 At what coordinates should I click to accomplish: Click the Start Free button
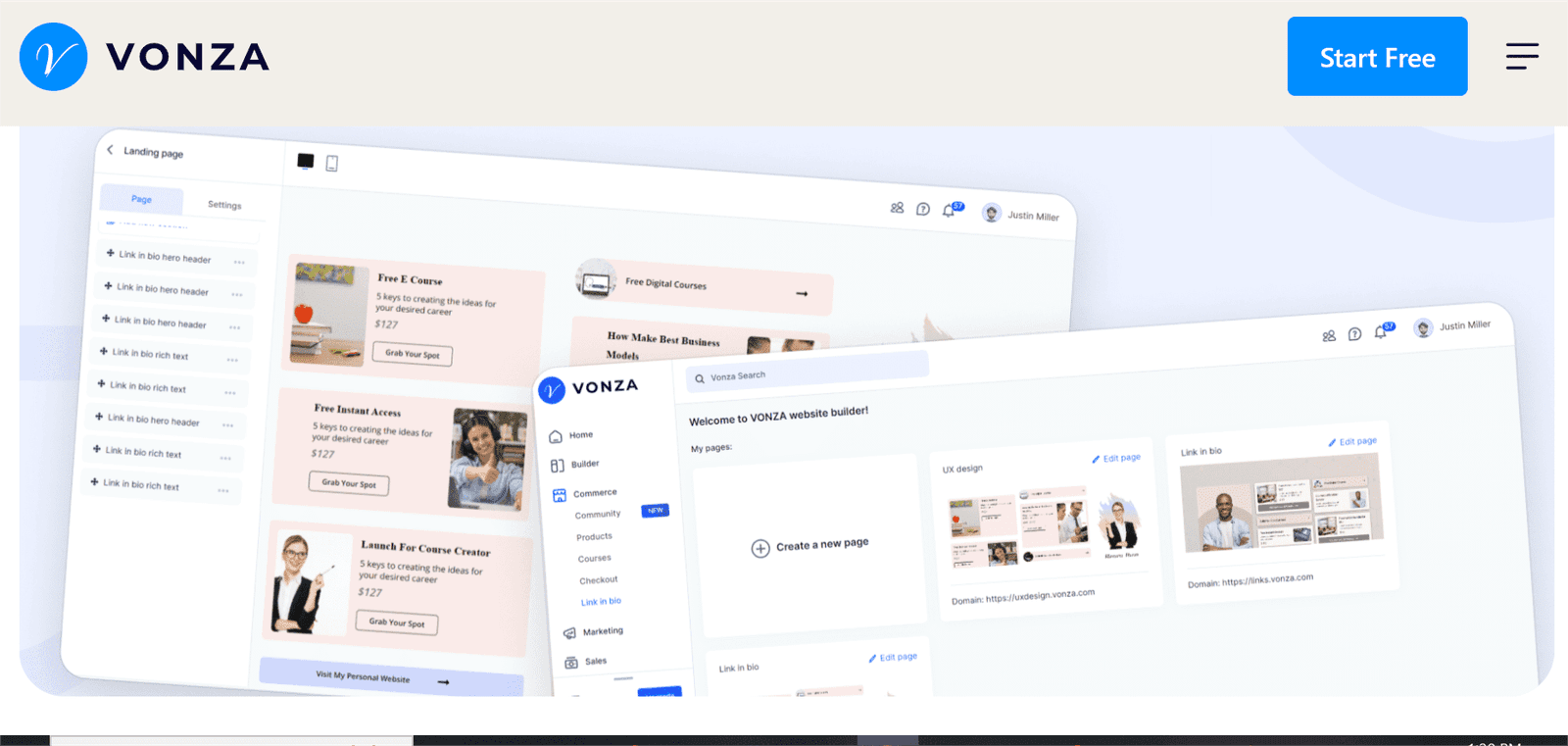[x=1377, y=56]
